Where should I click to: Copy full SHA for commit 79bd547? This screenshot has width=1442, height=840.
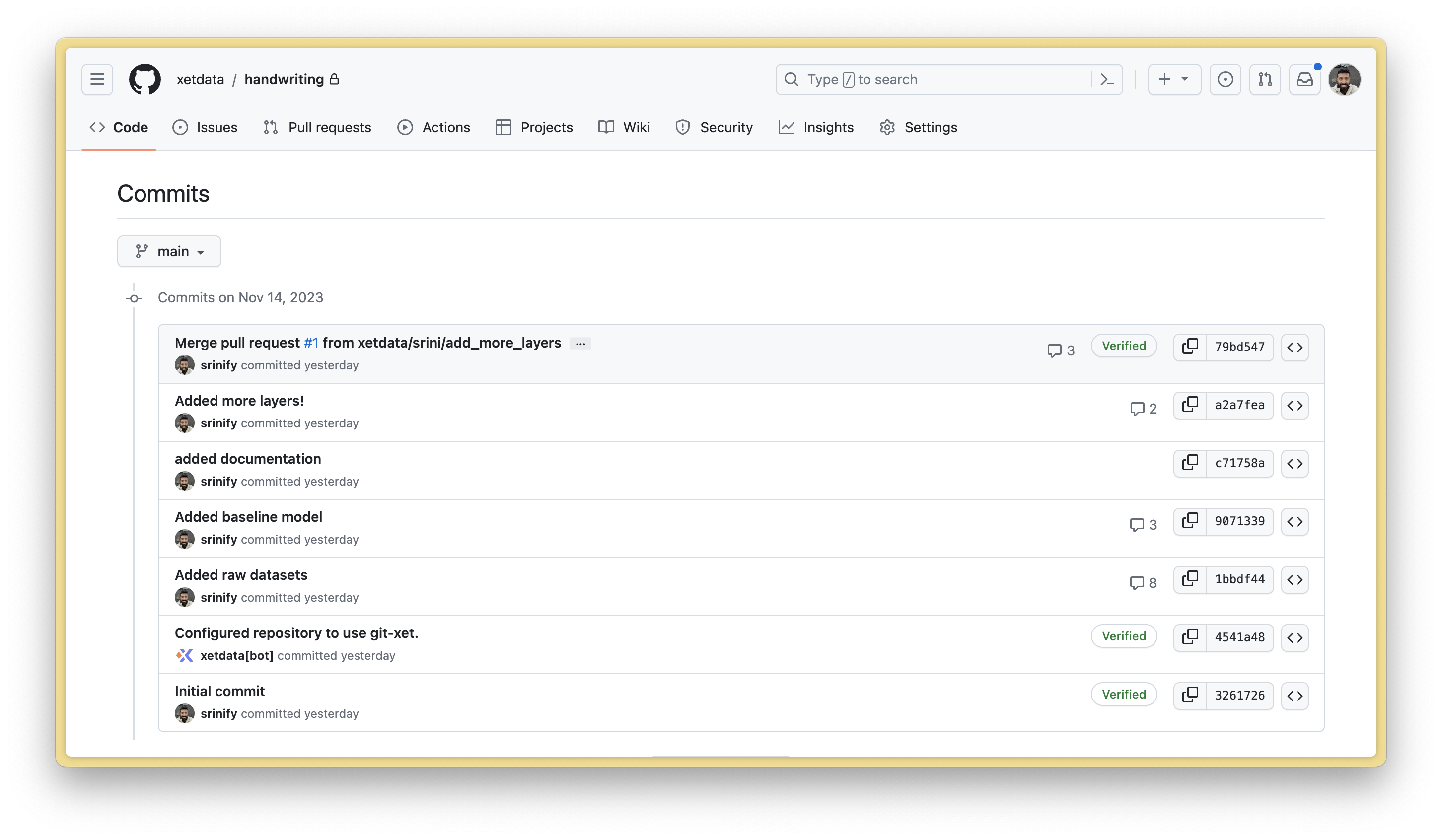tap(1190, 347)
